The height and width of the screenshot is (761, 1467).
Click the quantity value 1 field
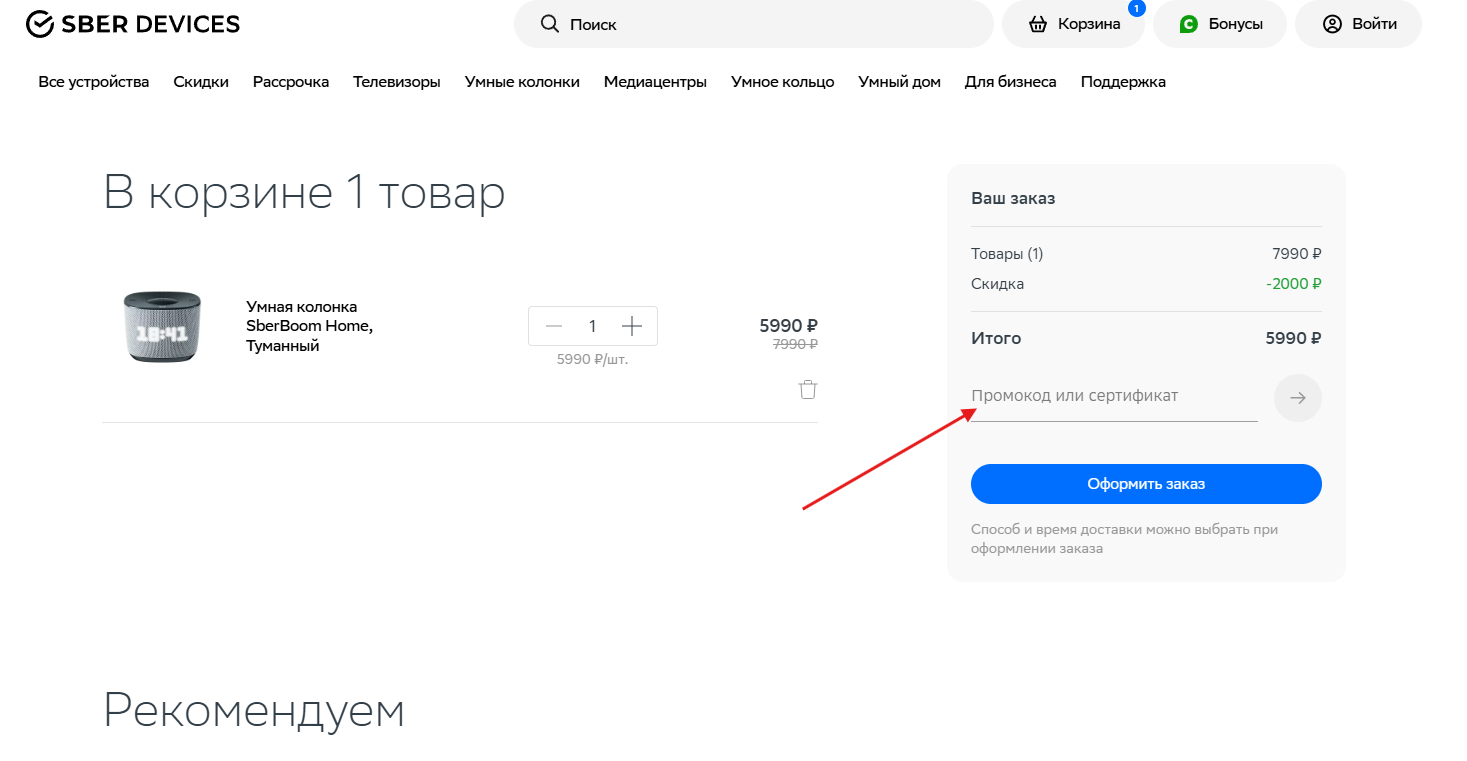(592, 326)
